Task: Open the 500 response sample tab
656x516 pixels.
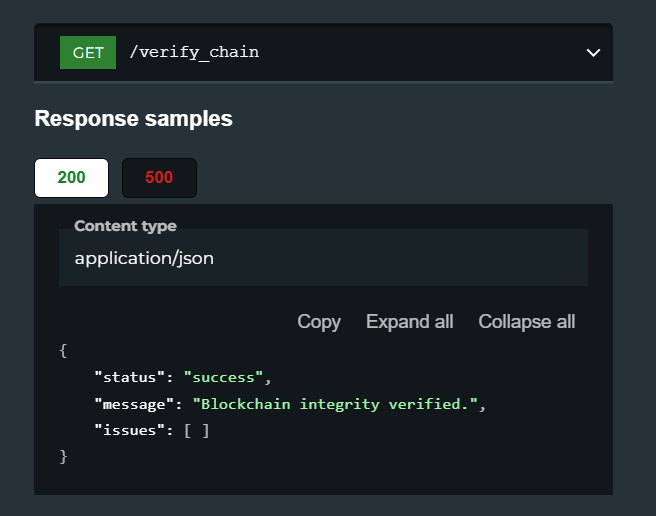Action: tap(159, 177)
